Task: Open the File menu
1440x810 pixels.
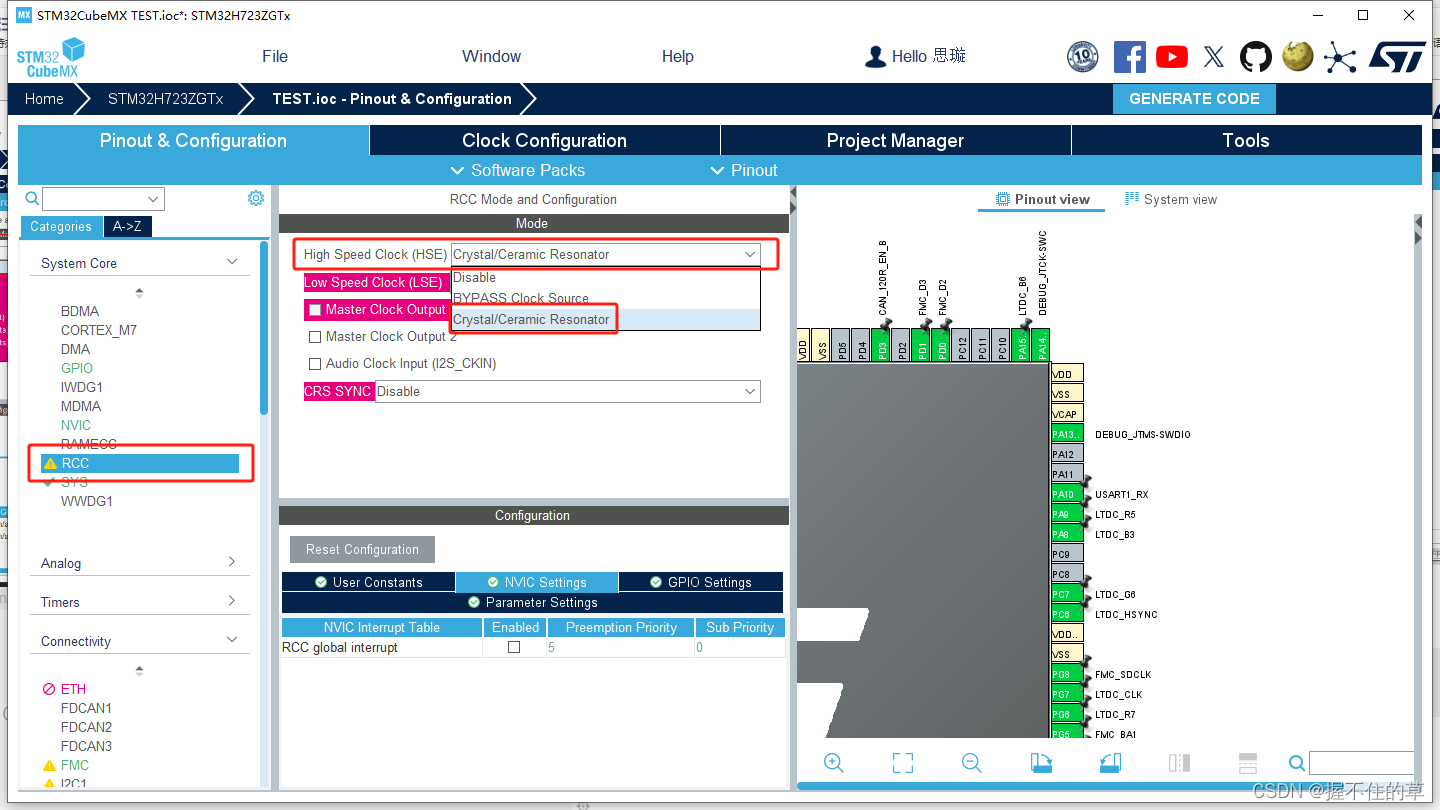Action: pyautogui.click(x=275, y=56)
